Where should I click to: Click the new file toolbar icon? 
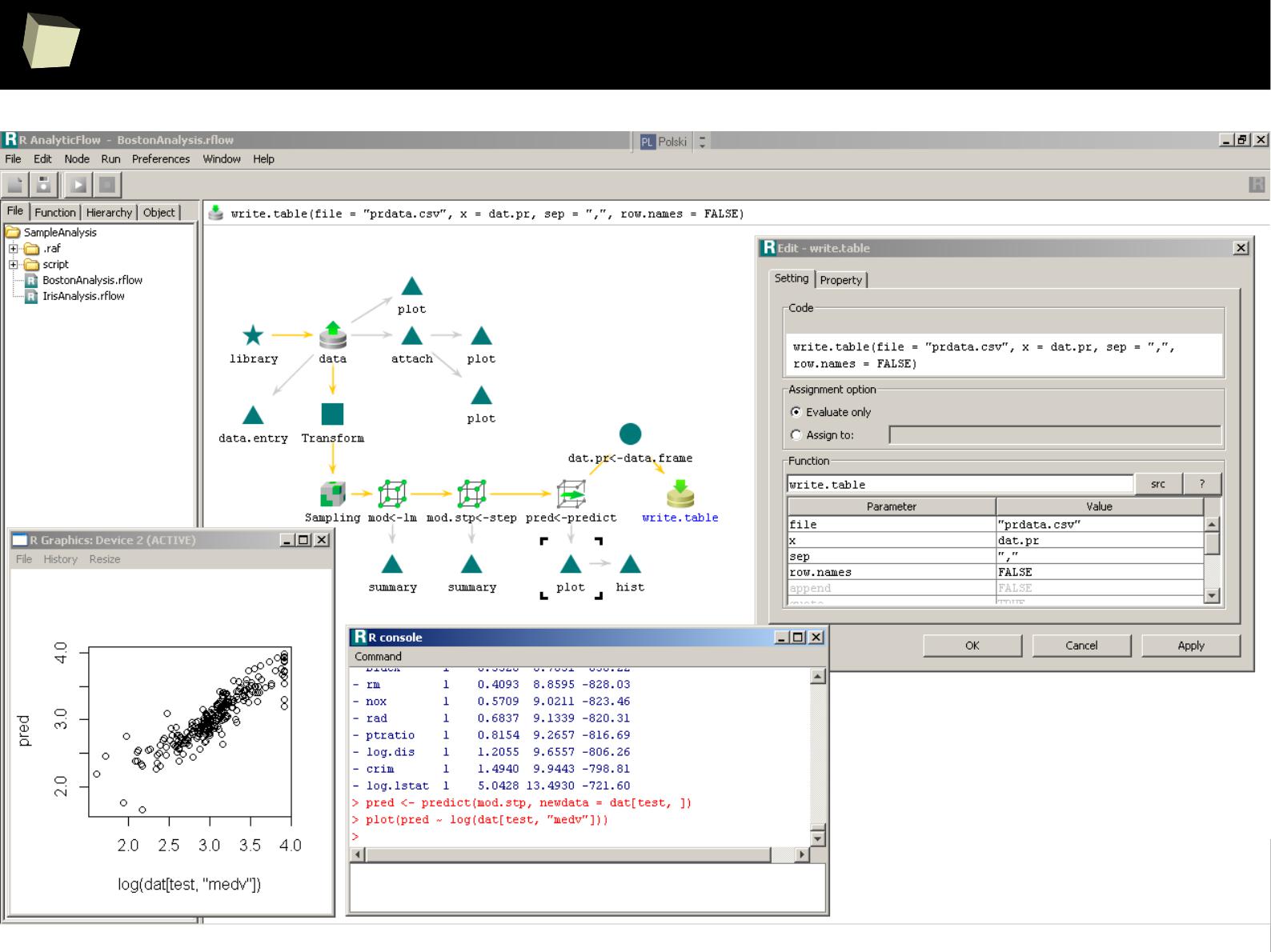point(15,185)
